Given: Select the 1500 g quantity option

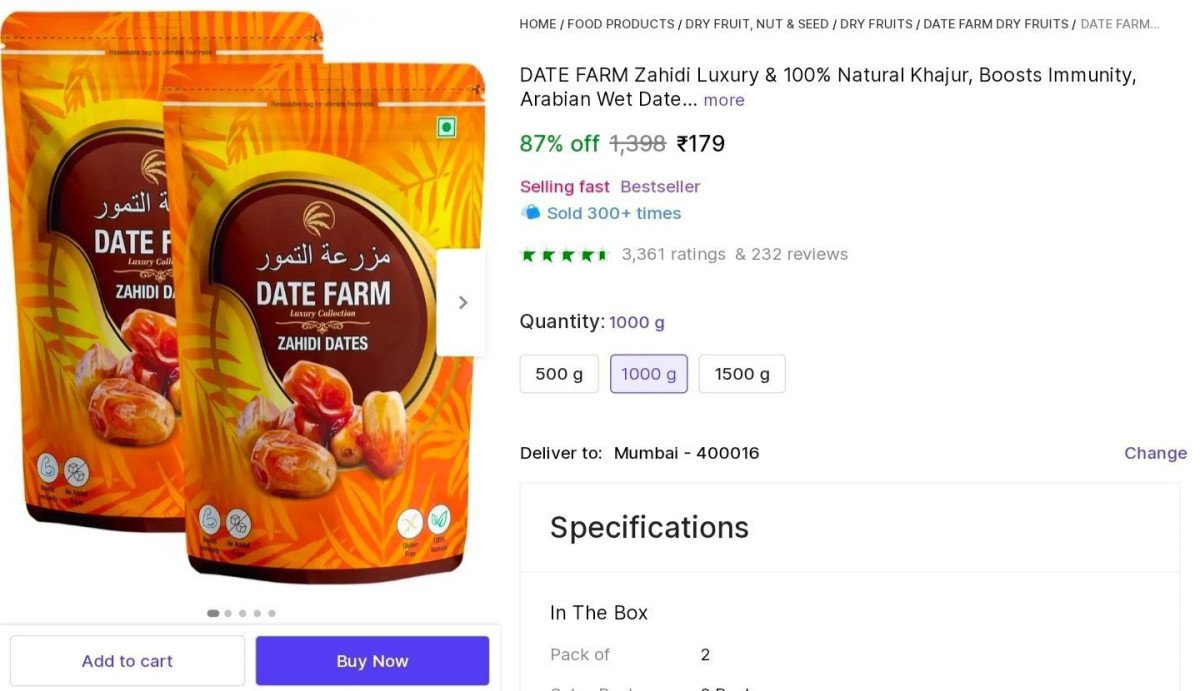Looking at the screenshot, I should 741,373.
